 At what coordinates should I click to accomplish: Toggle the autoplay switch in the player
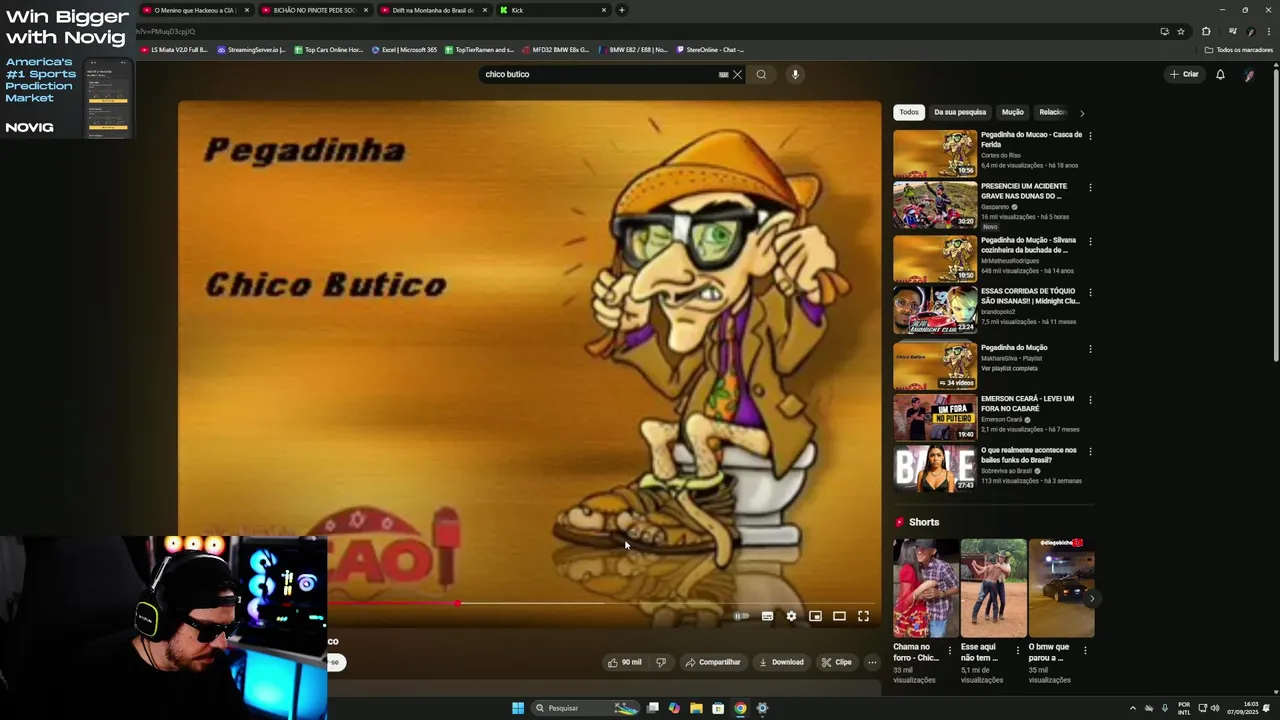(741, 616)
